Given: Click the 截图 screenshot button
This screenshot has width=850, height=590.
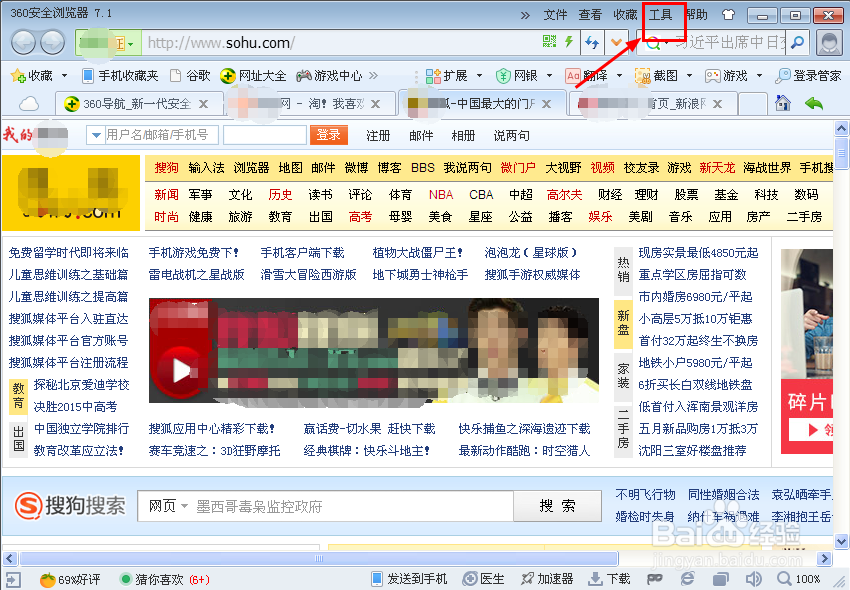Looking at the screenshot, I should pos(656,75).
